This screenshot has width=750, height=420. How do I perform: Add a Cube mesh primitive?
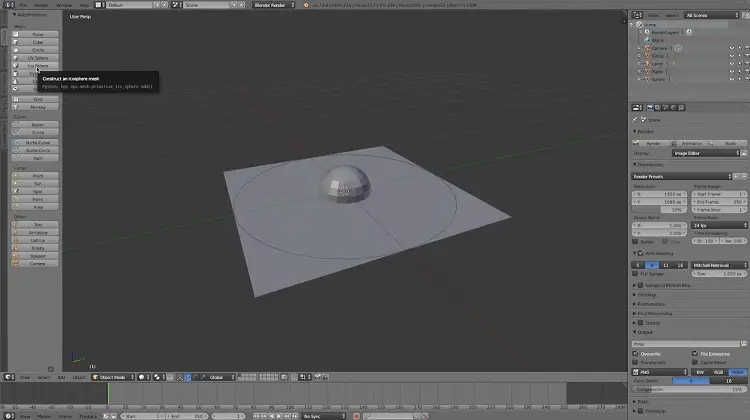[x=35, y=42]
